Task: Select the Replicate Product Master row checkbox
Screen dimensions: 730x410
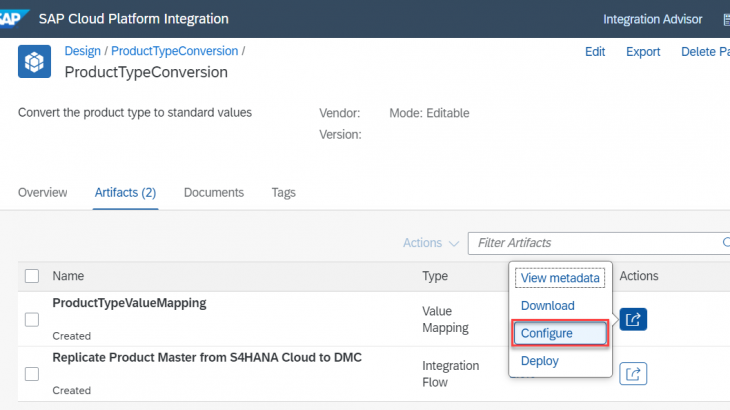Action: 32,374
